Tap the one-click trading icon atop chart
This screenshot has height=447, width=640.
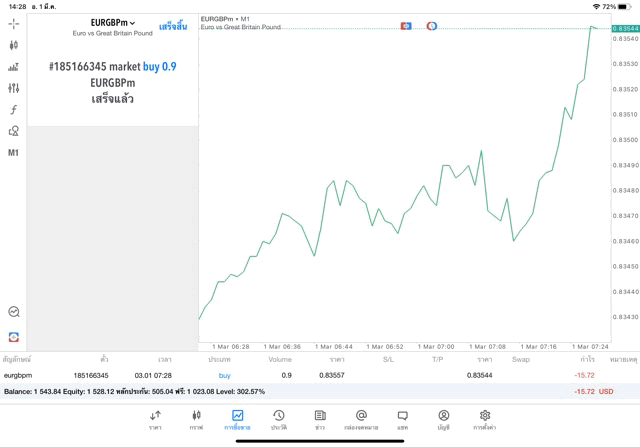406,25
